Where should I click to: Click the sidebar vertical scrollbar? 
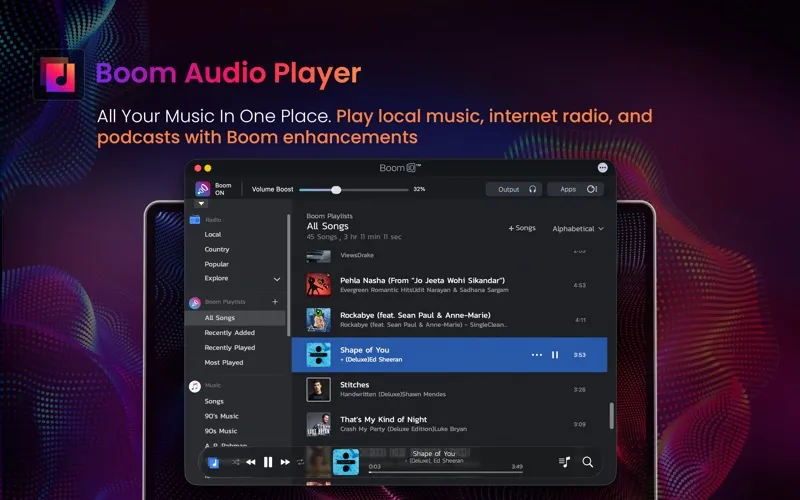(x=288, y=276)
